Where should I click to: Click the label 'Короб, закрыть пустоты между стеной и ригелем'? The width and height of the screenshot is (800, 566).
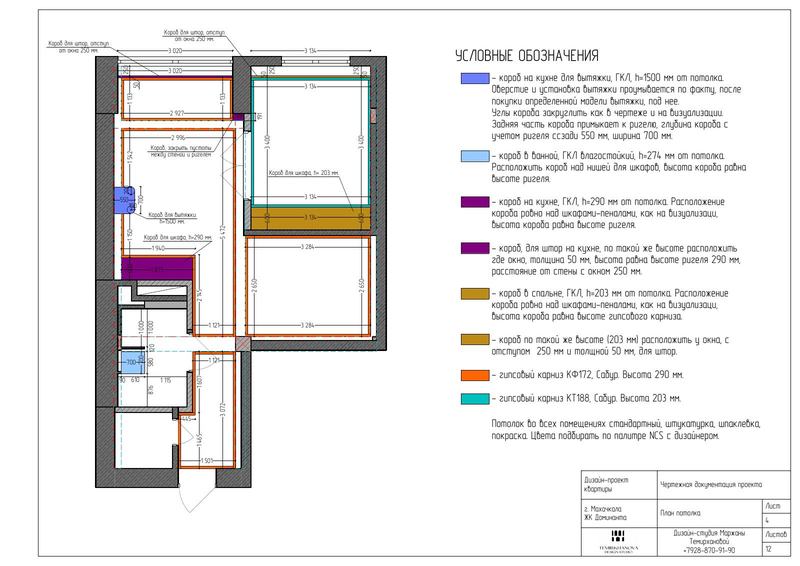pos(181,151)
